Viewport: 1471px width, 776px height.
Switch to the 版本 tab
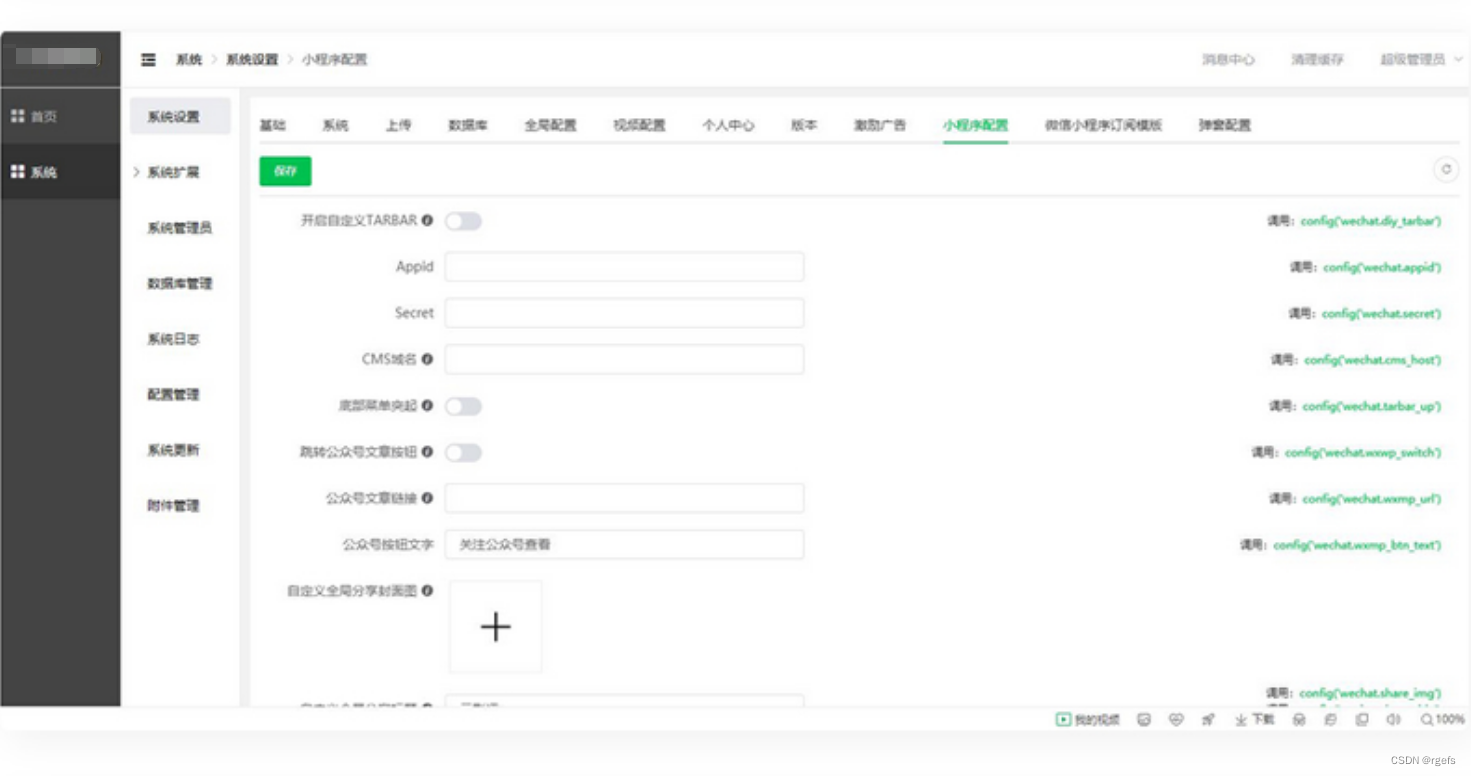804,125
